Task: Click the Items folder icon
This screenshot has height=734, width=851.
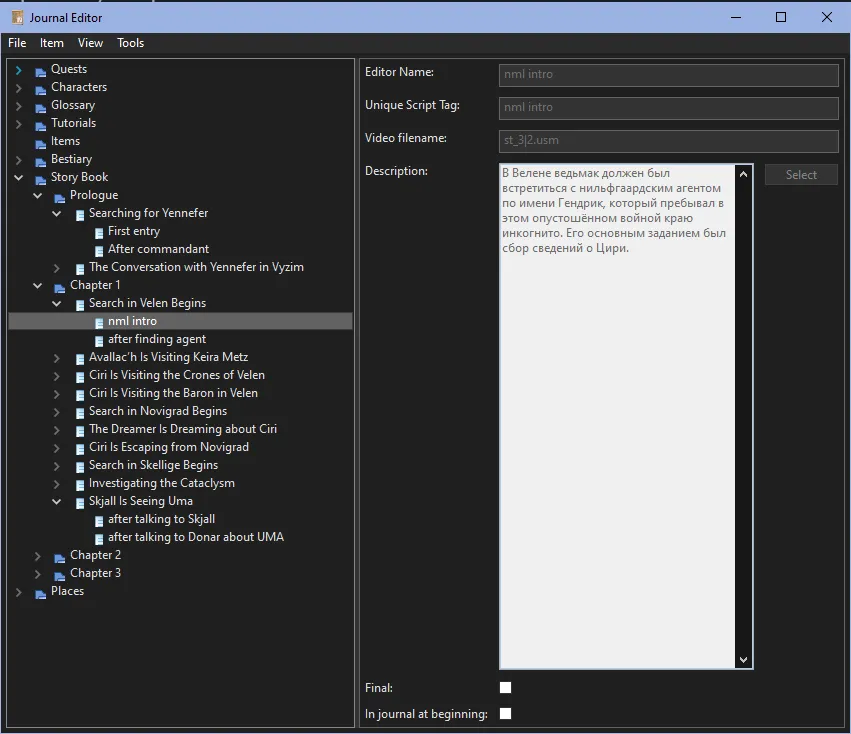Action: tap(40, 142)
